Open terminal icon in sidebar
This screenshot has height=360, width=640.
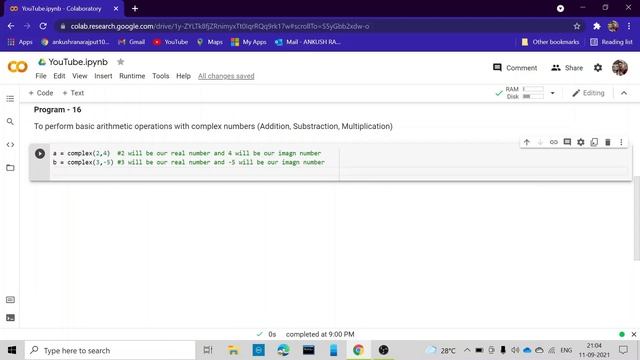[x=11, y=318]
